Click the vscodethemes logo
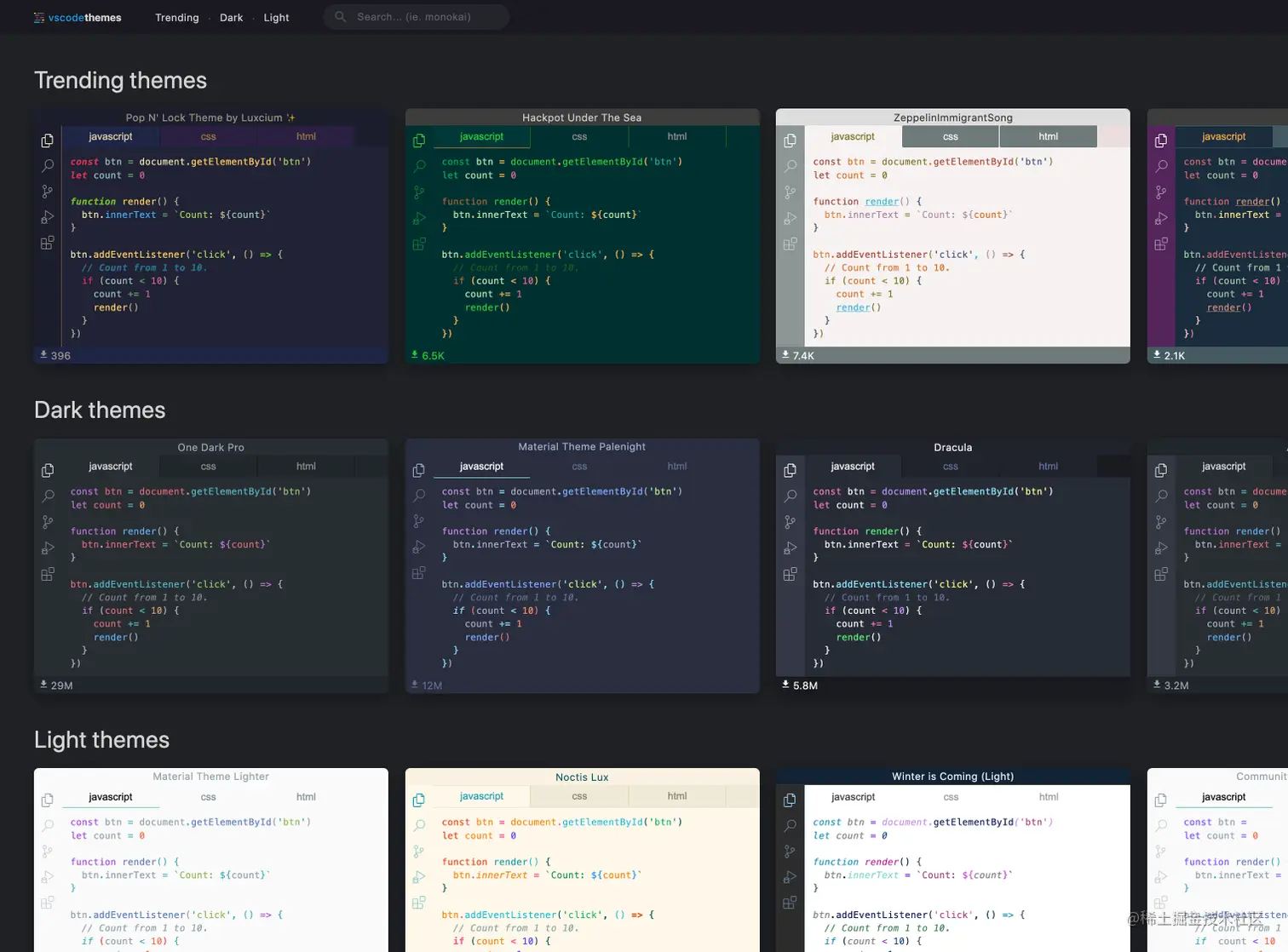 [78, 17]
